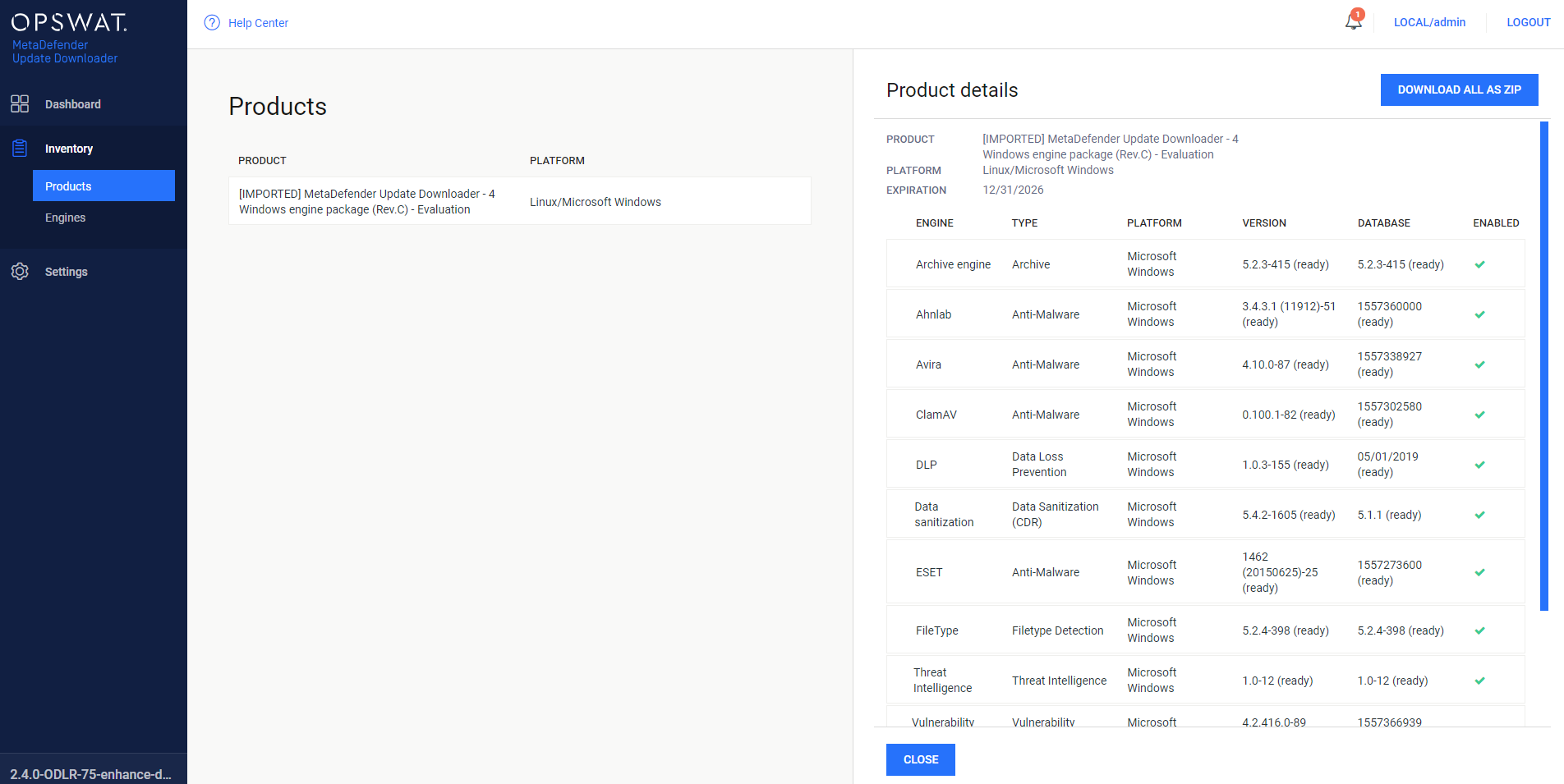Click the Products page heading

click(x=278, y=106)
